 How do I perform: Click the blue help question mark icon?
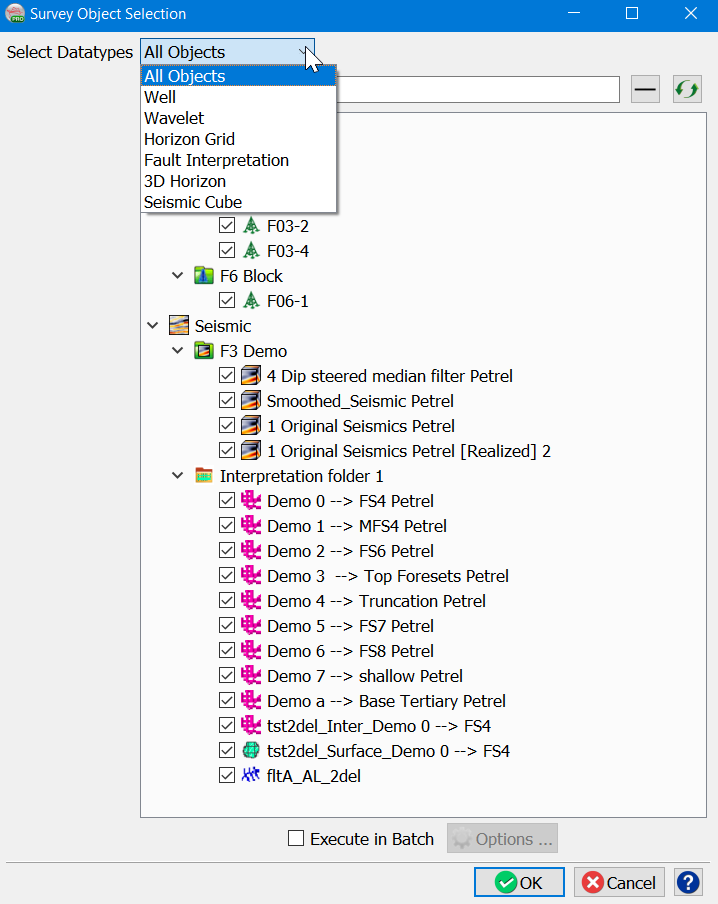[x=689, y=882]
